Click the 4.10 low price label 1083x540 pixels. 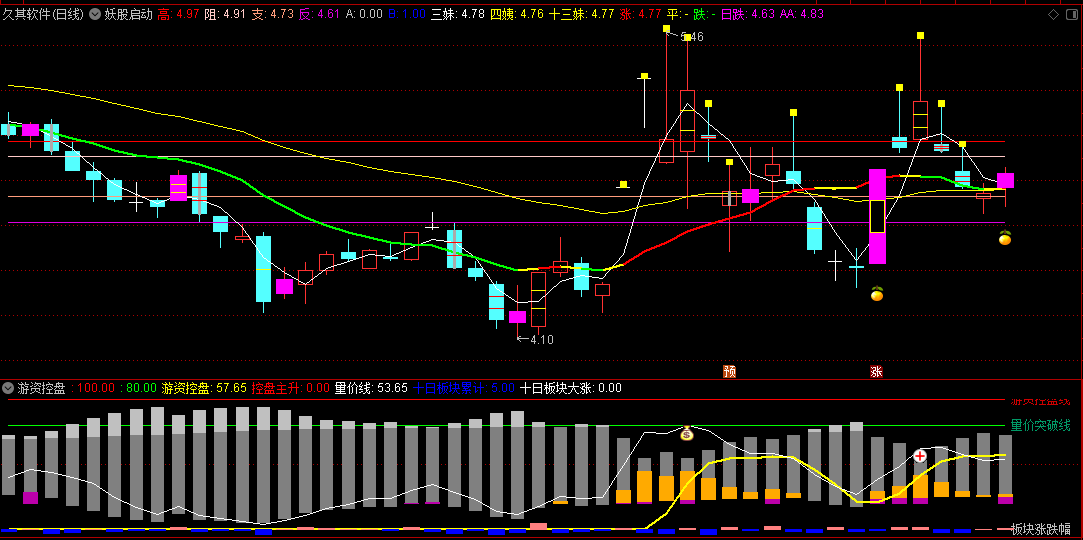pyautogui.click(x=542, y=339)
